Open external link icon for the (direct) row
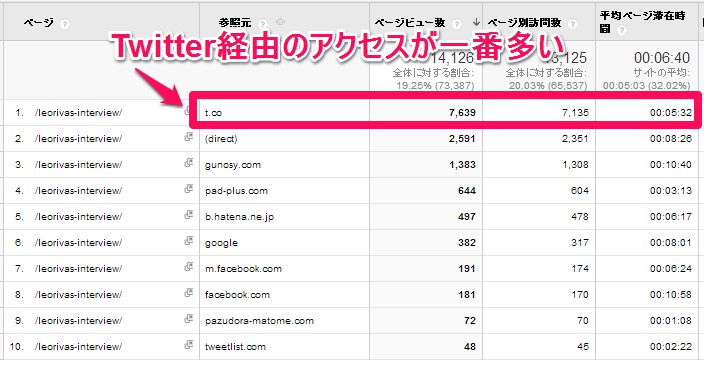This screenshot has width=704, height=368. (189, 137)
